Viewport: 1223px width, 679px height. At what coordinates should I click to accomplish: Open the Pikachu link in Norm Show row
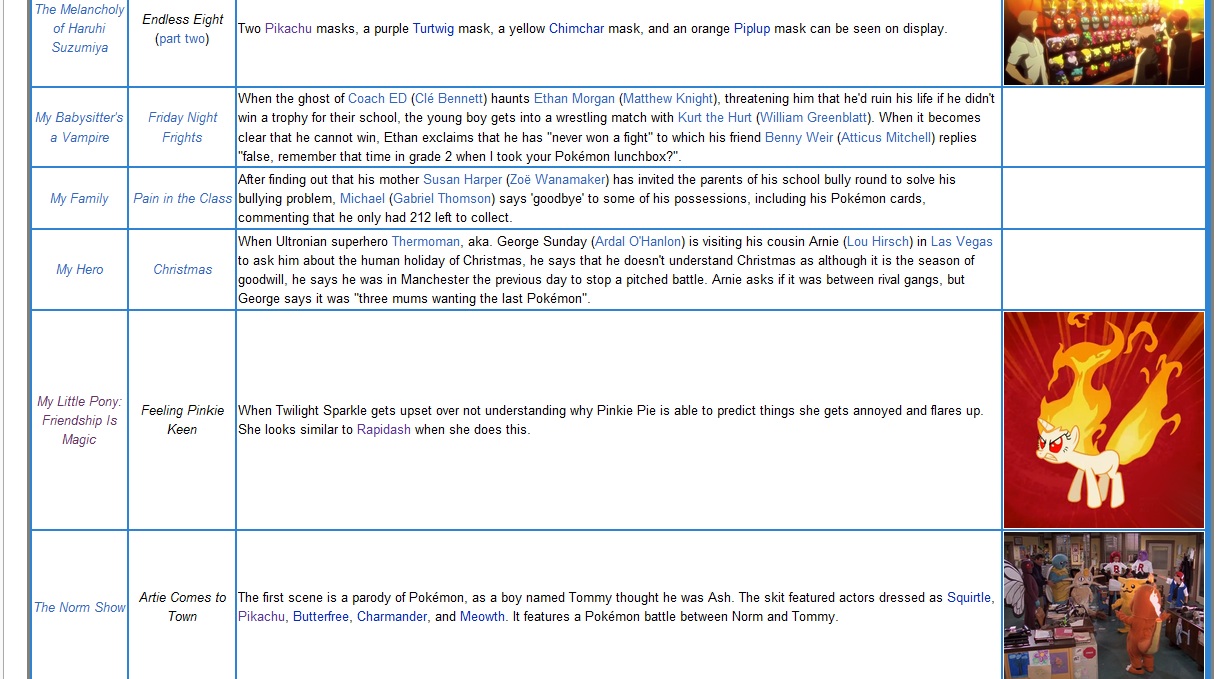pos(261,617)
